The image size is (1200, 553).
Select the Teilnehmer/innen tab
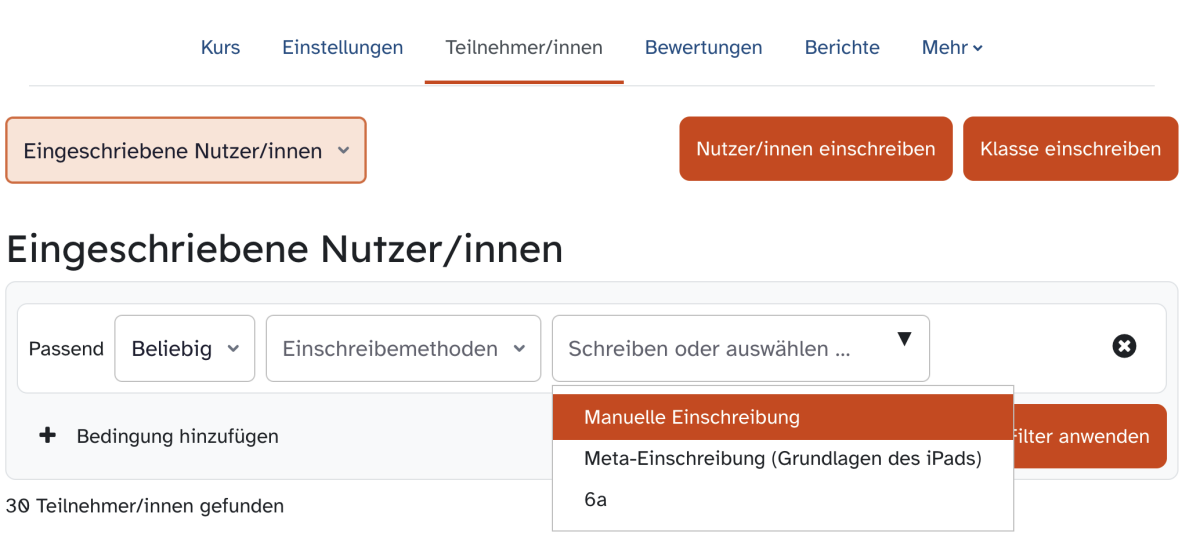tap(524, 47)
